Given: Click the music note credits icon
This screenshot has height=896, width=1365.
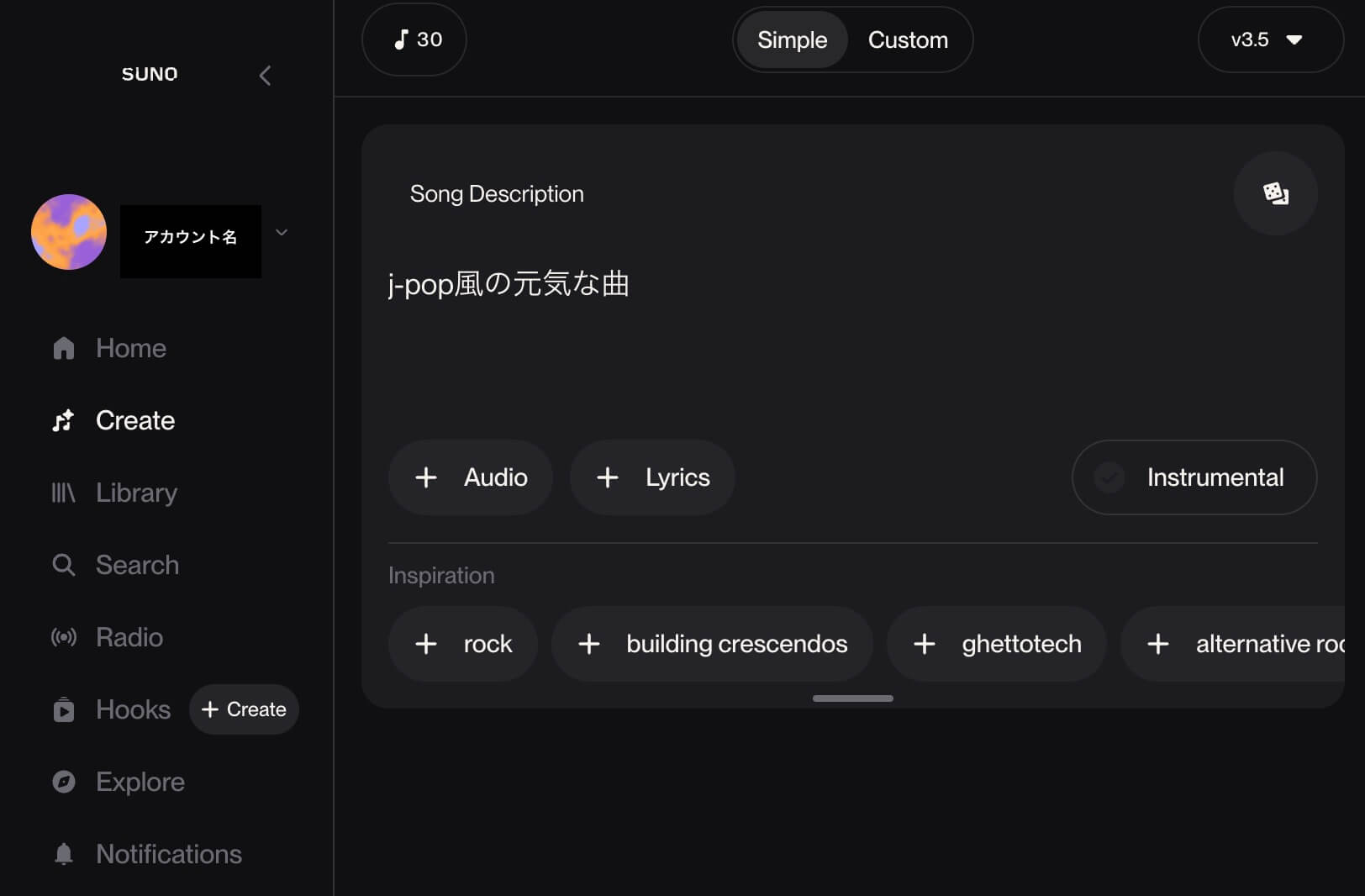Looking at the screenshot, I should click(x=401, y=40).
